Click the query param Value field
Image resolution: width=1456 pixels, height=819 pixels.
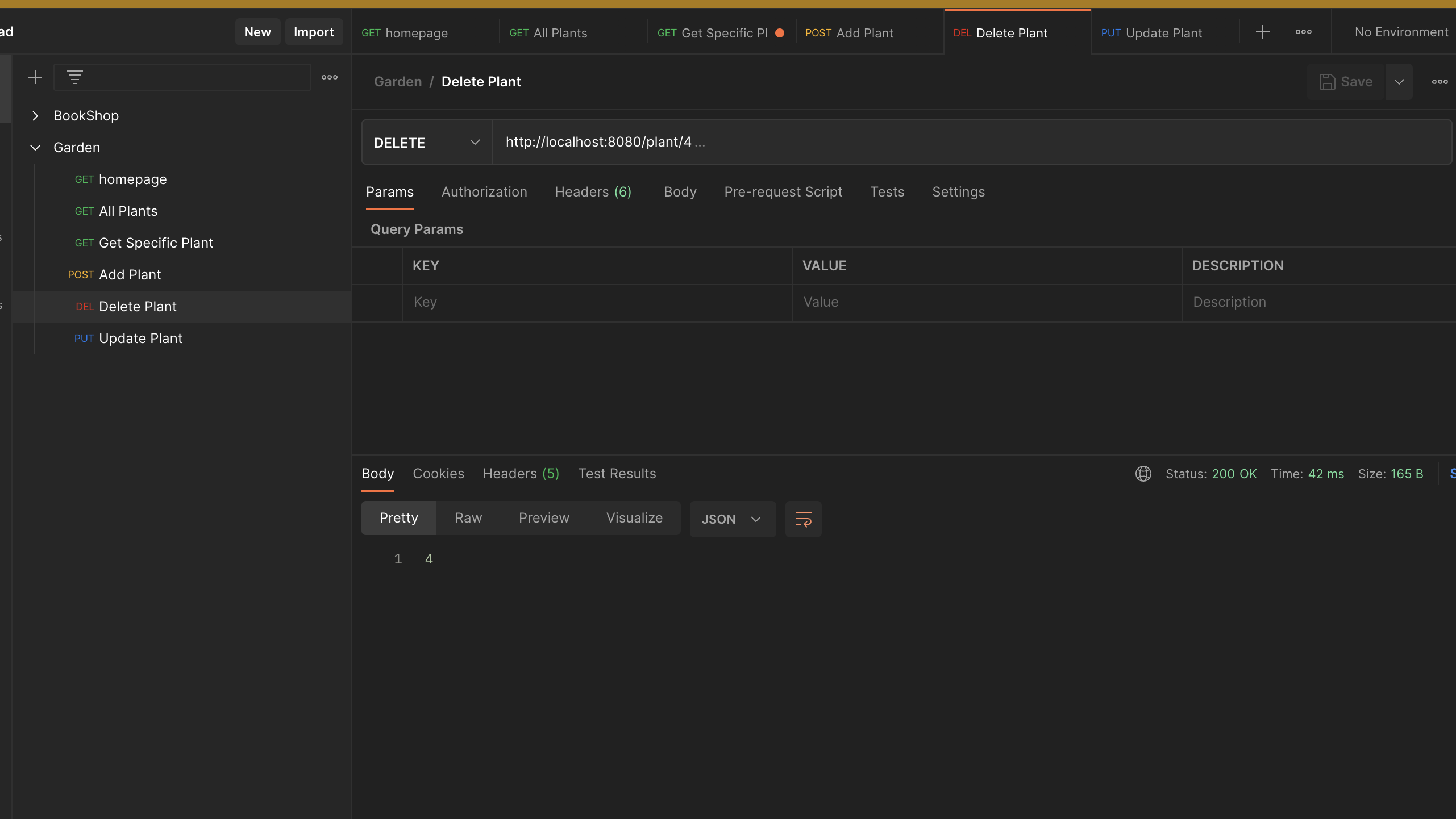click(x=987, y=302)
